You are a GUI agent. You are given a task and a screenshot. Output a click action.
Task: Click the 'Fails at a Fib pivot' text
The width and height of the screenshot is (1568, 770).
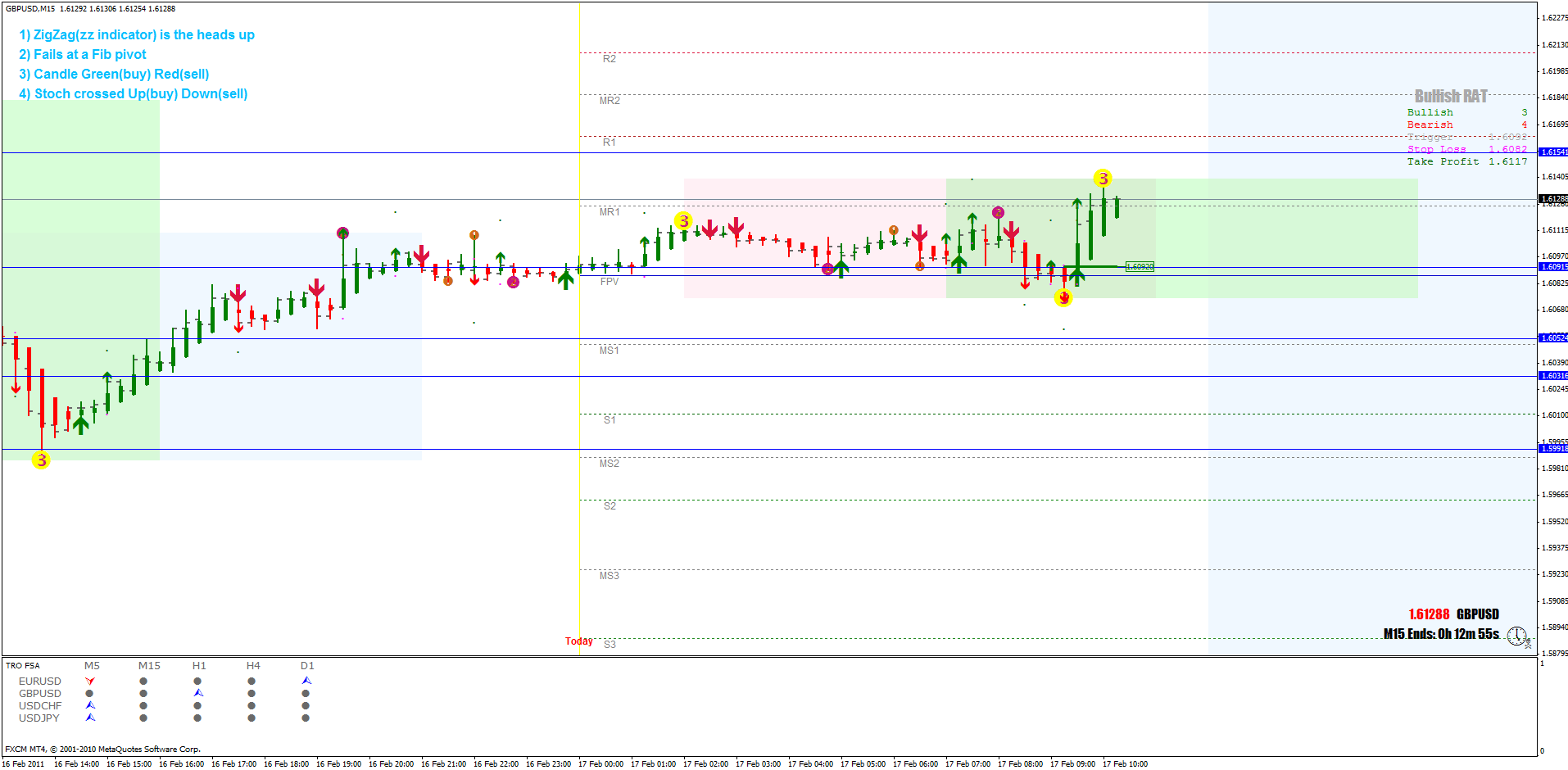tap(83, 54)
